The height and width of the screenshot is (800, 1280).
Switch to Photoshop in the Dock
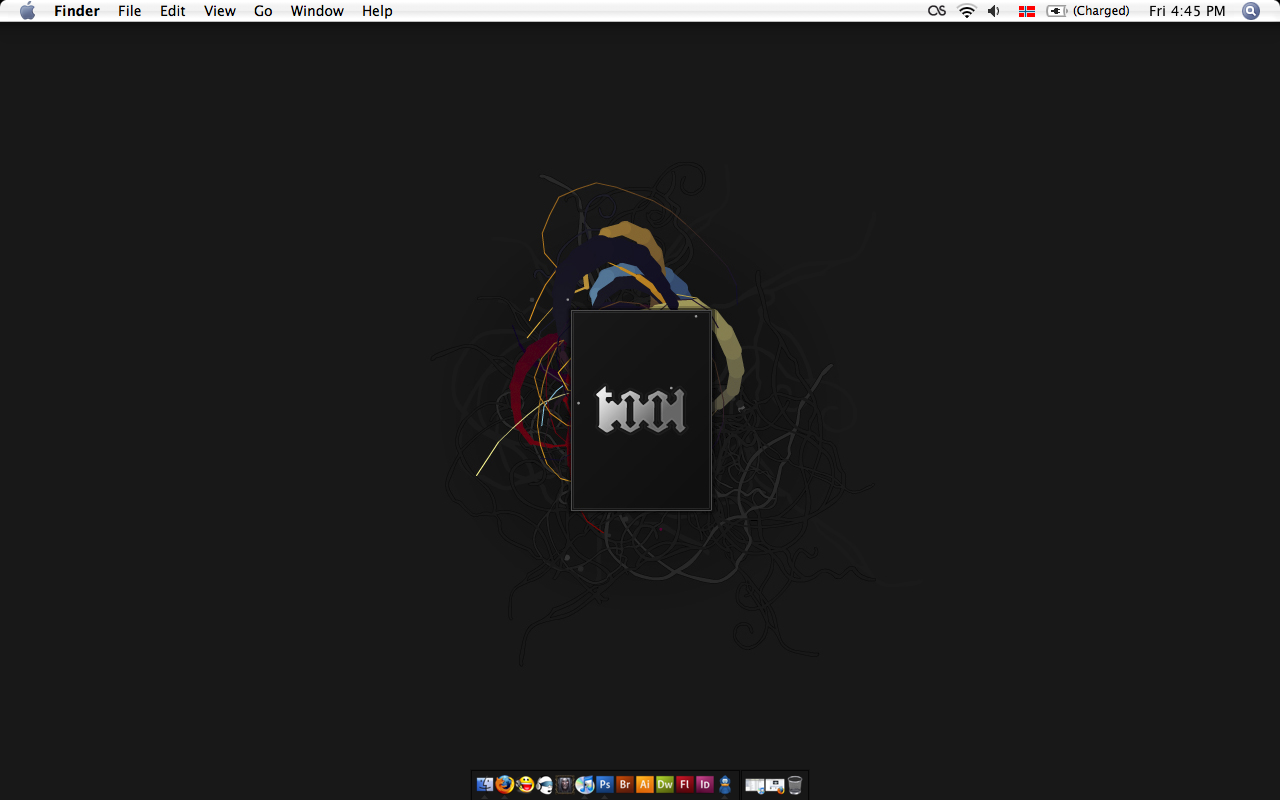pyautogui.click(x=605, y=785)
